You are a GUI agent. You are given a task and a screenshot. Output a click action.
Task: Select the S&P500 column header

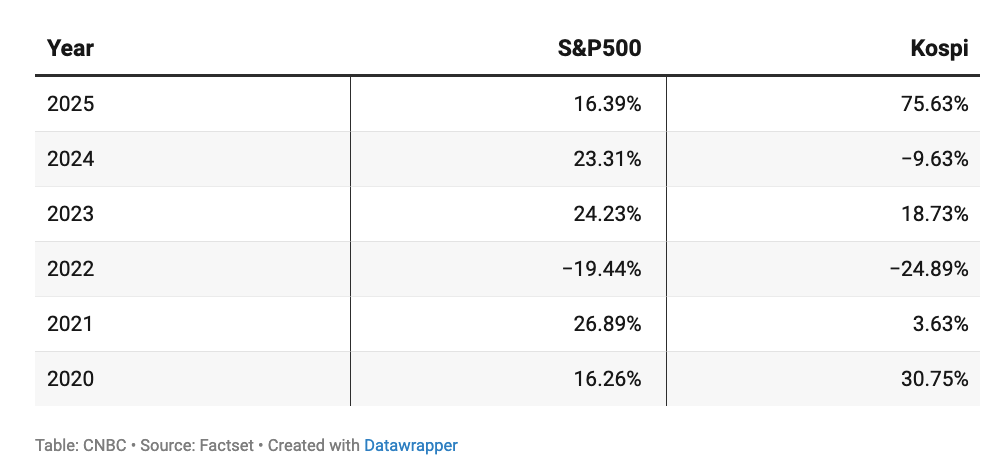point(598,48)
